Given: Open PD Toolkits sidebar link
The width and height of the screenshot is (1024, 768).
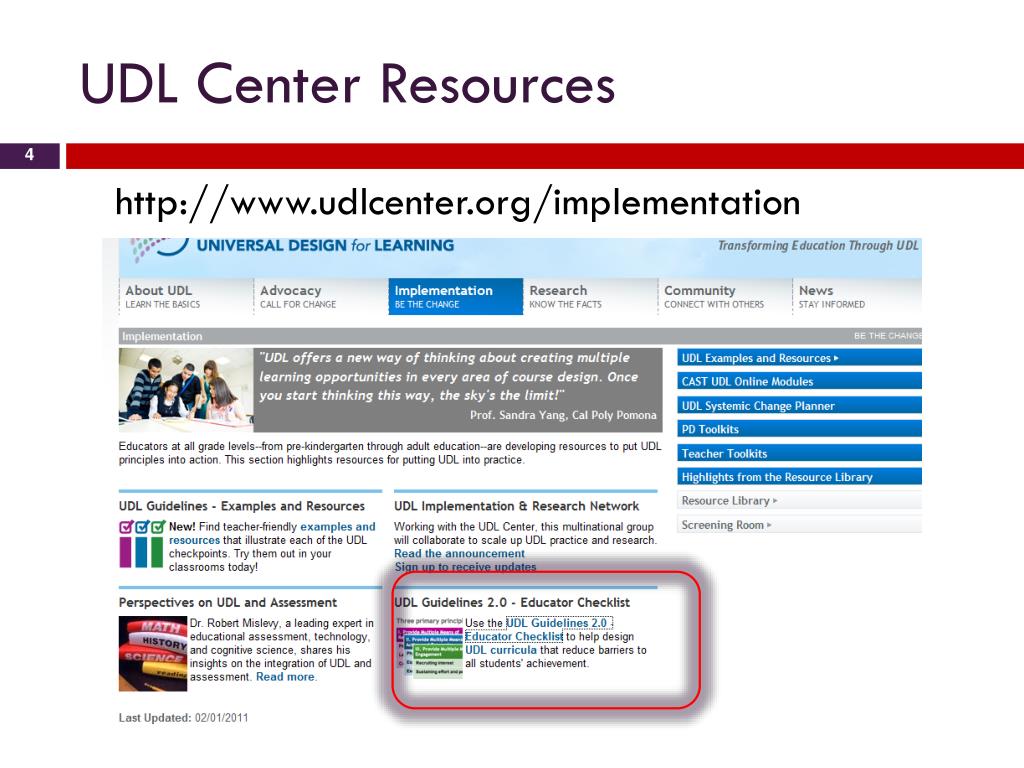Looking at the screenshot, I should tap(799, 429).
